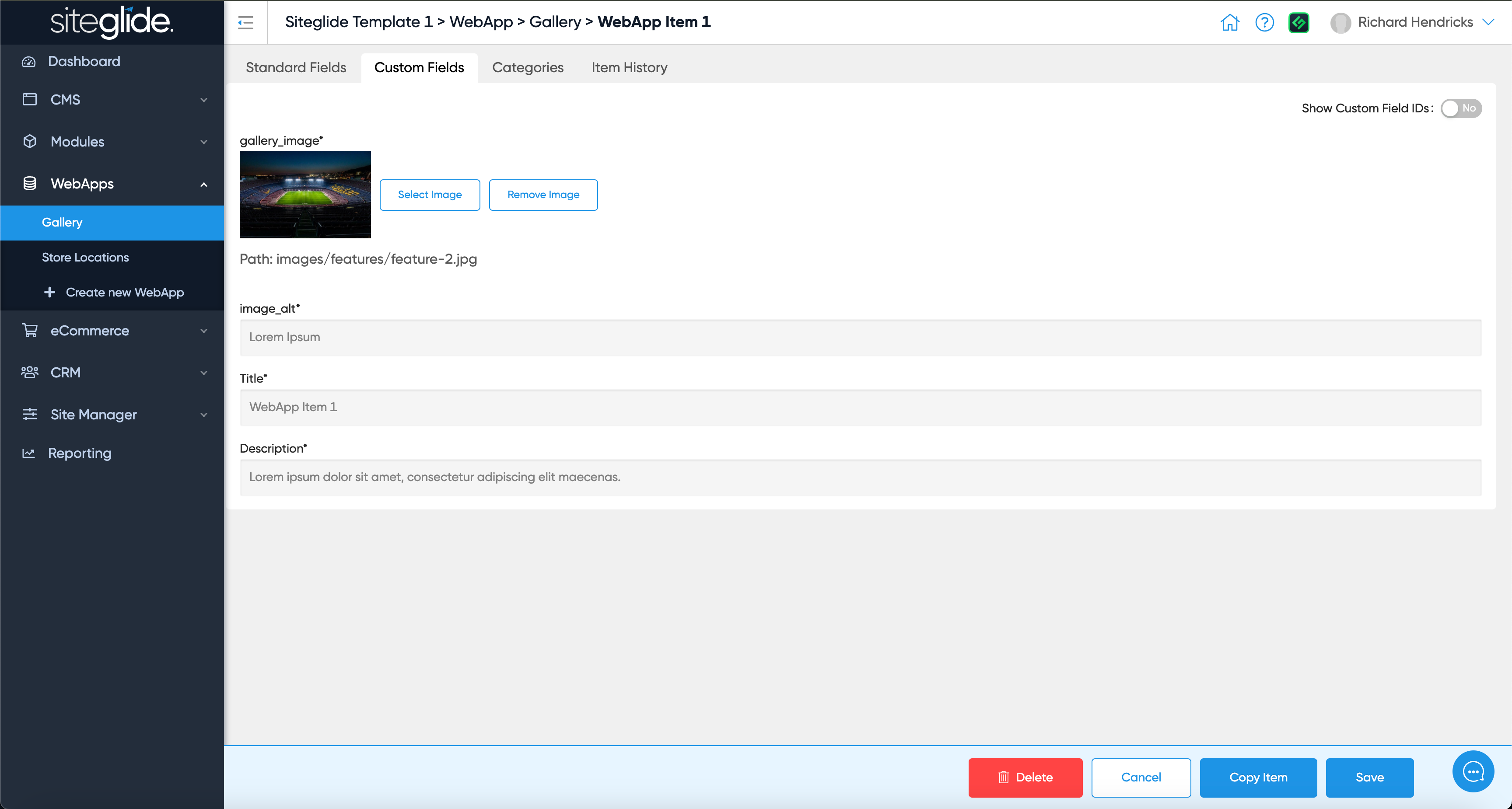The height and width of the screenshot is (809, 1512).
Task: Click the stadium gallery image thumbnail
Action: (x=304, y=194)
